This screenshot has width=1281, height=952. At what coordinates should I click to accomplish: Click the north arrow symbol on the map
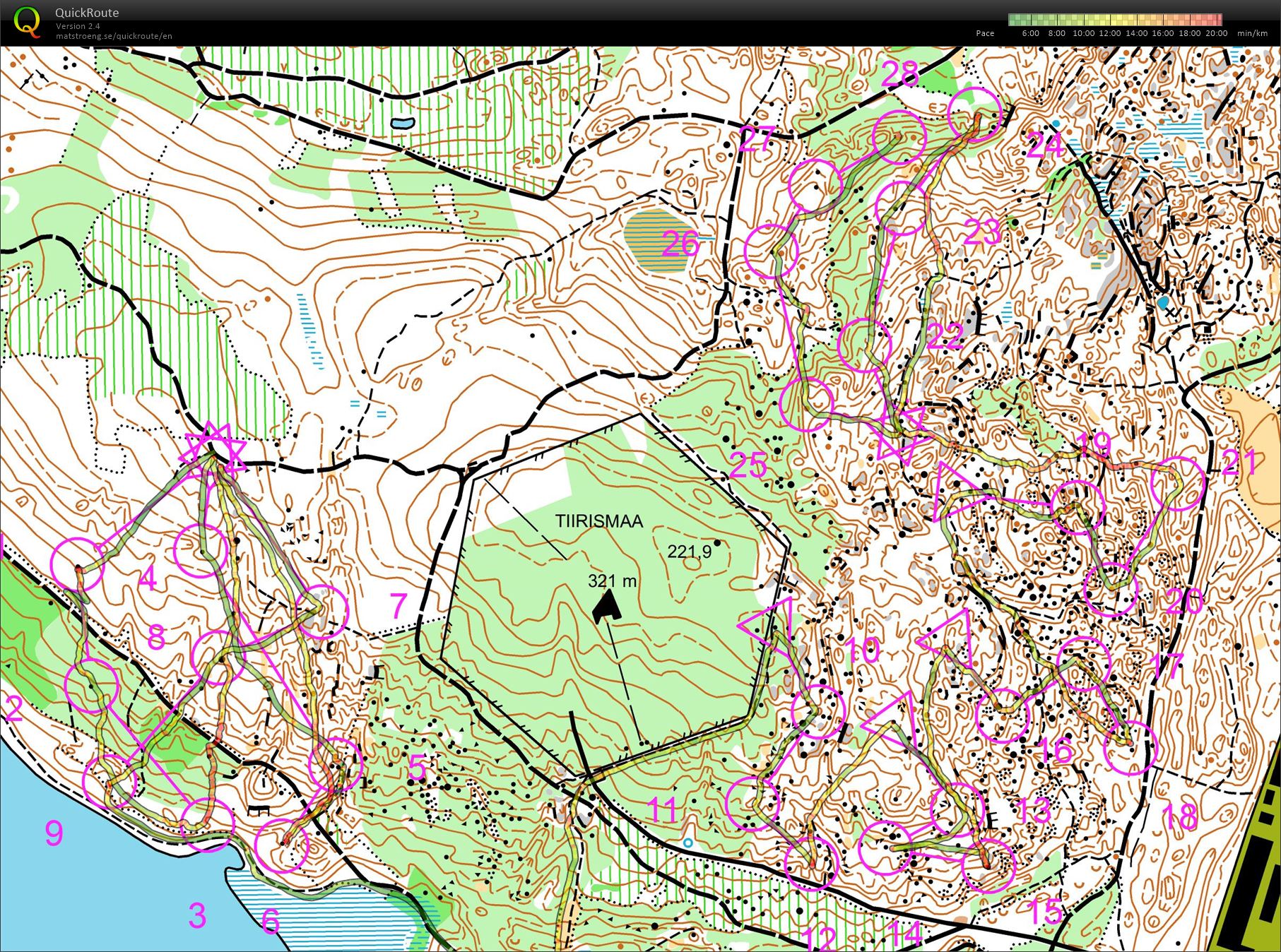[x=608, y=607]
